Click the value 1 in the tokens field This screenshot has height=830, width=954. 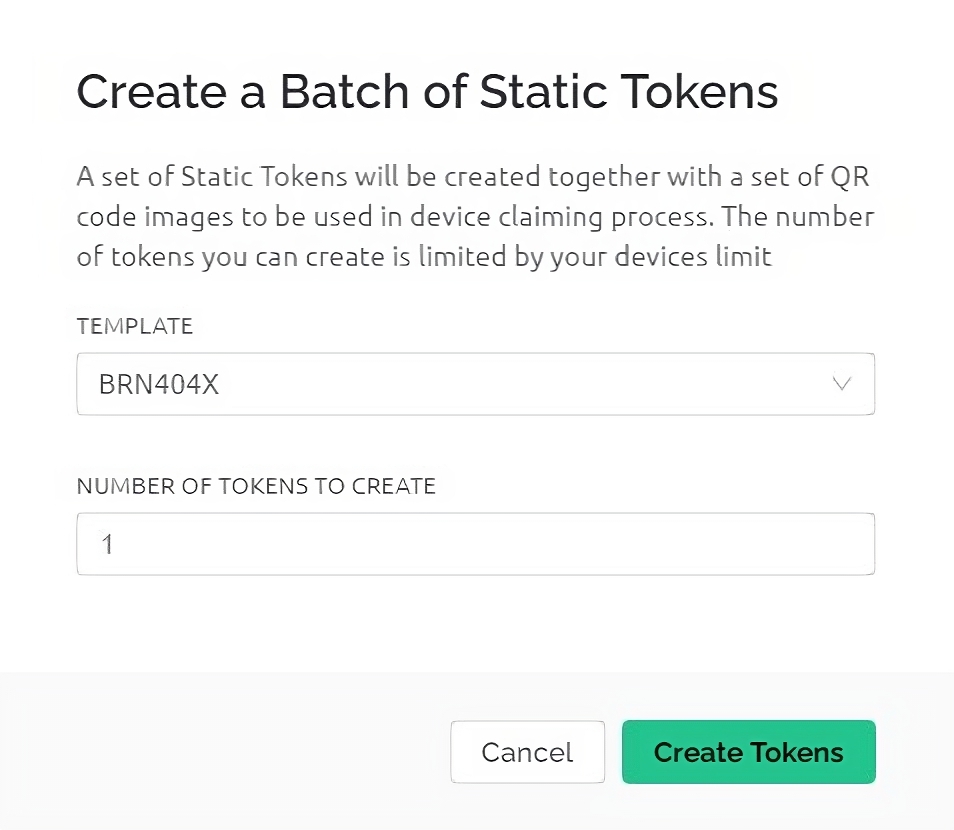[x=107, y=545]
